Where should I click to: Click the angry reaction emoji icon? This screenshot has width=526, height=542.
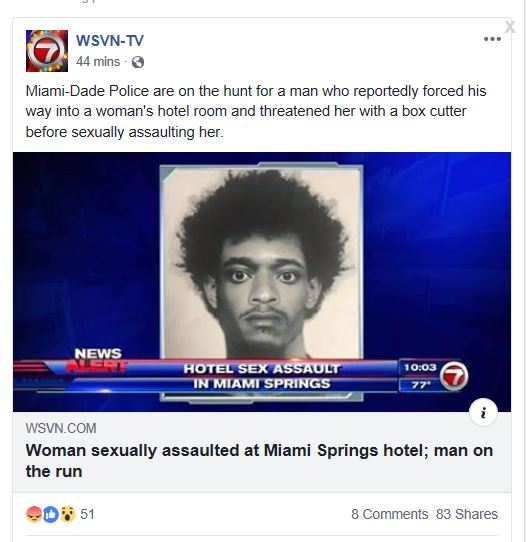[x=34, y=514]
